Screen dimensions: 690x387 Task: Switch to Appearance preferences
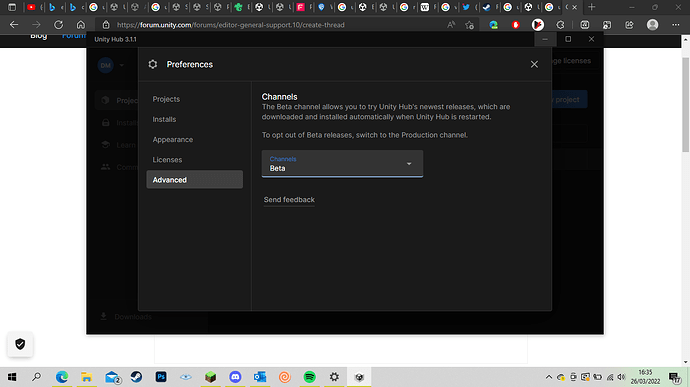[x=172, y=140]
